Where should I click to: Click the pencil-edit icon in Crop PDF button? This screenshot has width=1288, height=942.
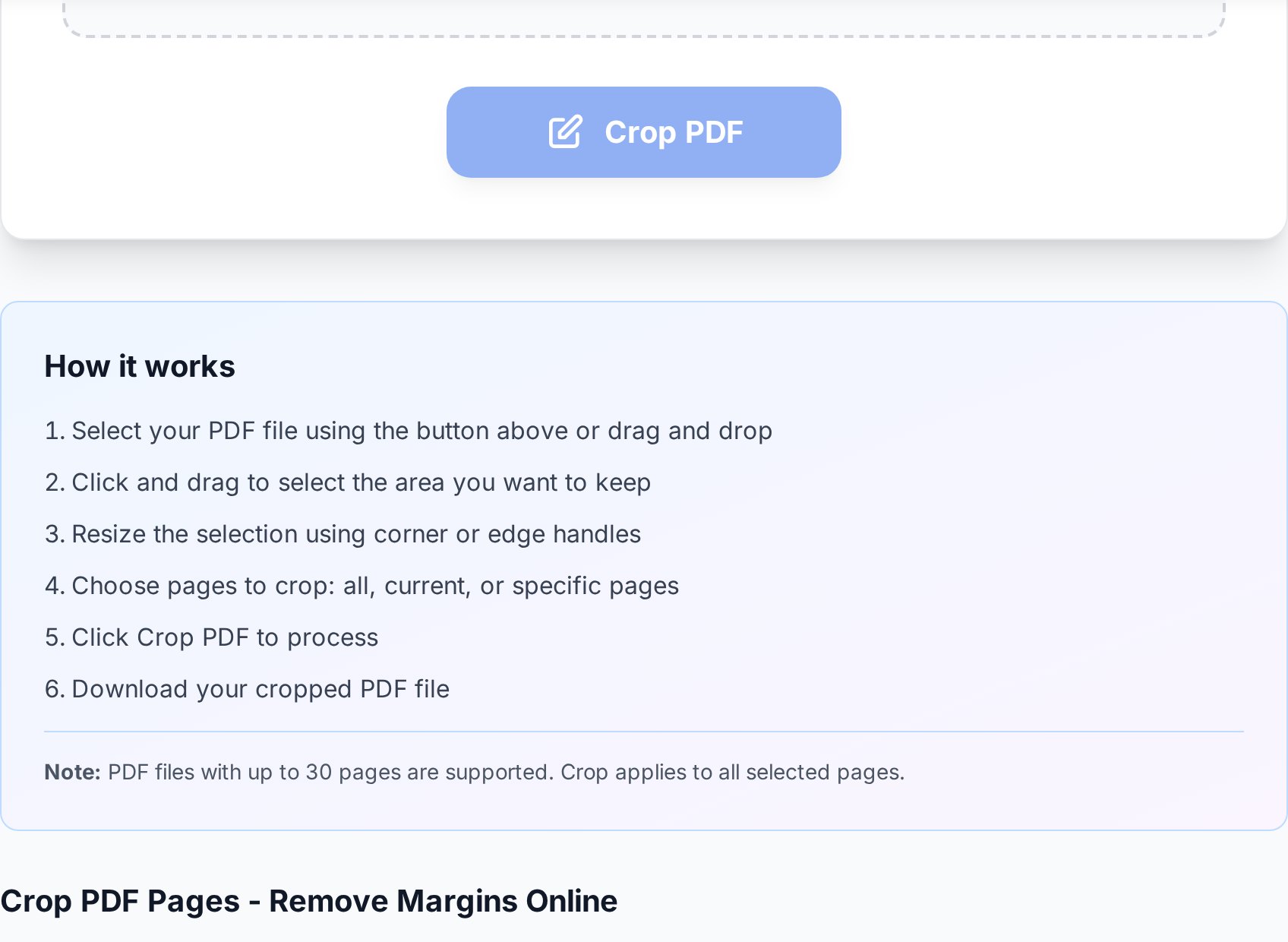tap(566, 132)
